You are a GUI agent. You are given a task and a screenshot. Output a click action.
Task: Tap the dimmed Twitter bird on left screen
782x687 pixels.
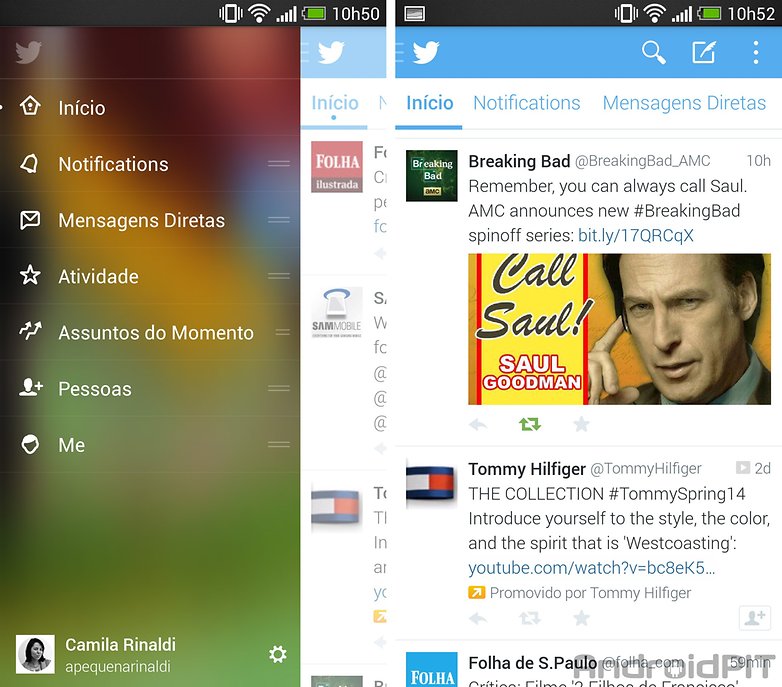pyautogui.click(x=330, y=52)
